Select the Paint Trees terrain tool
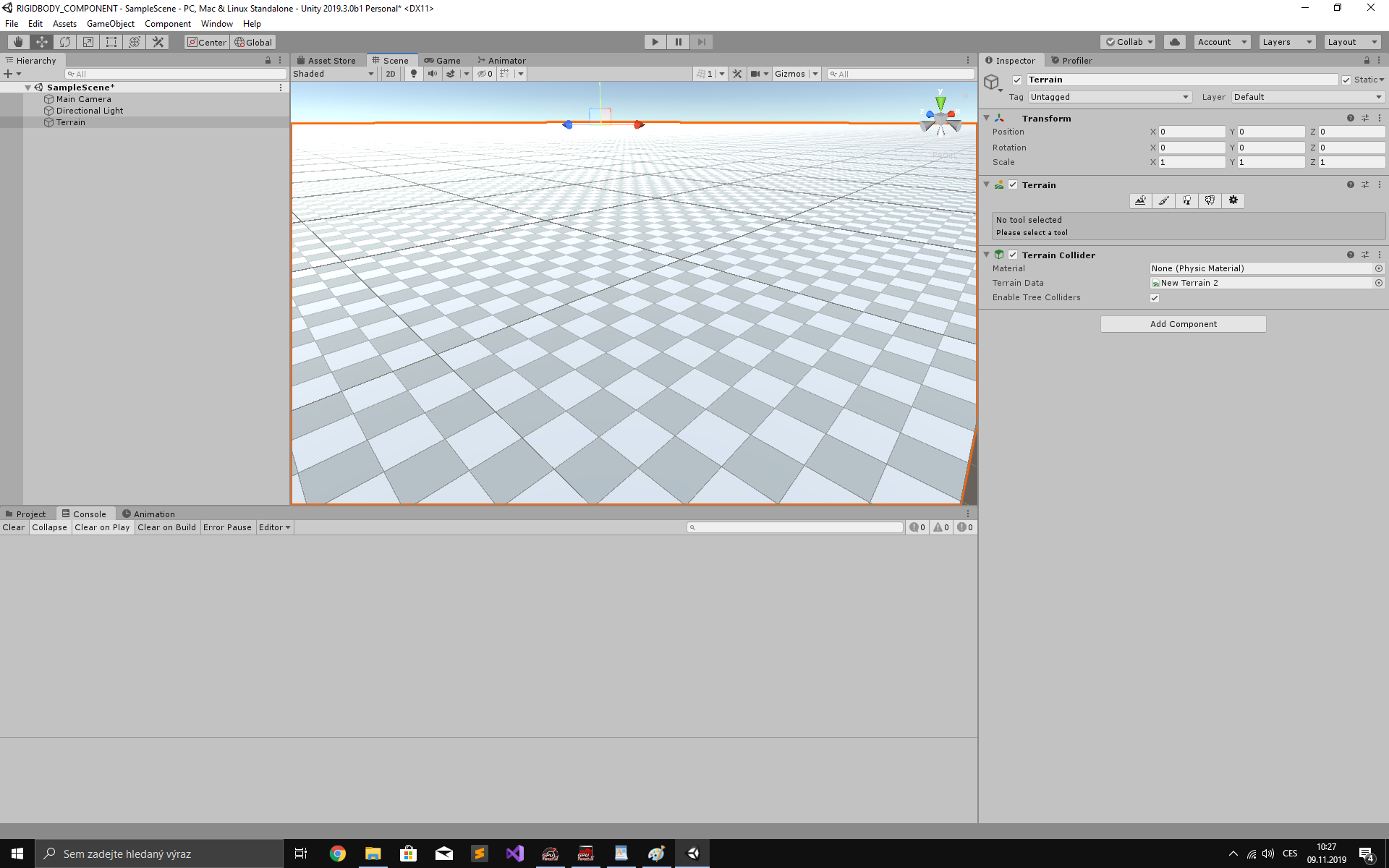 [1187, 200]
